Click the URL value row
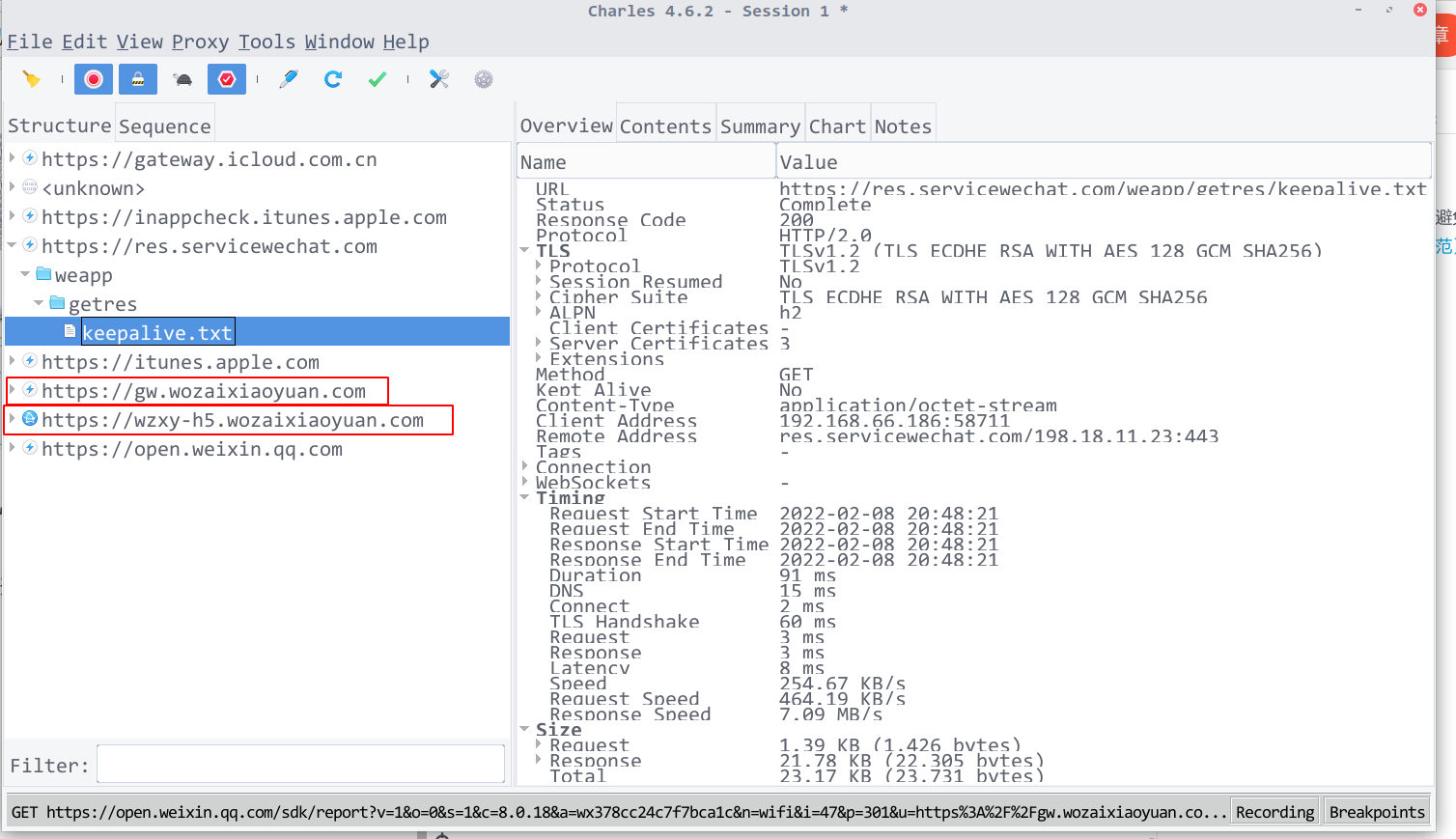 tap(1103, 189)
